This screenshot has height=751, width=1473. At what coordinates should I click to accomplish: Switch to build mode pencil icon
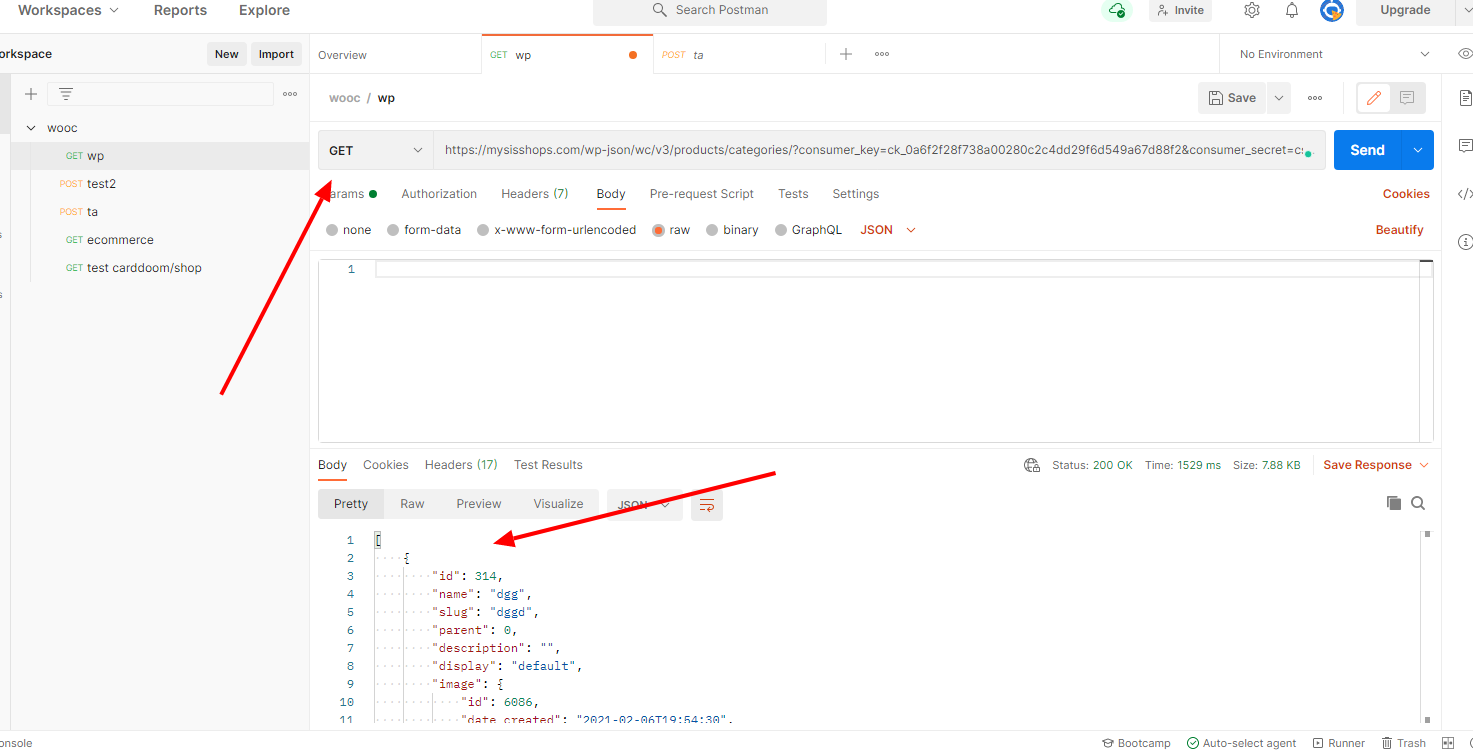(1374, 98)
